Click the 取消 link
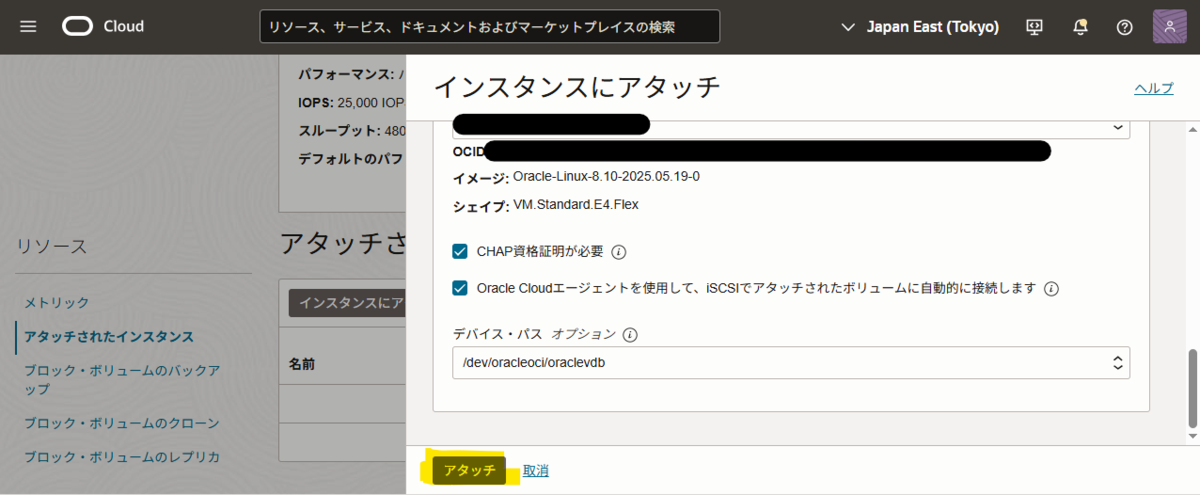 pyautogui.click(x=535, y=470)
